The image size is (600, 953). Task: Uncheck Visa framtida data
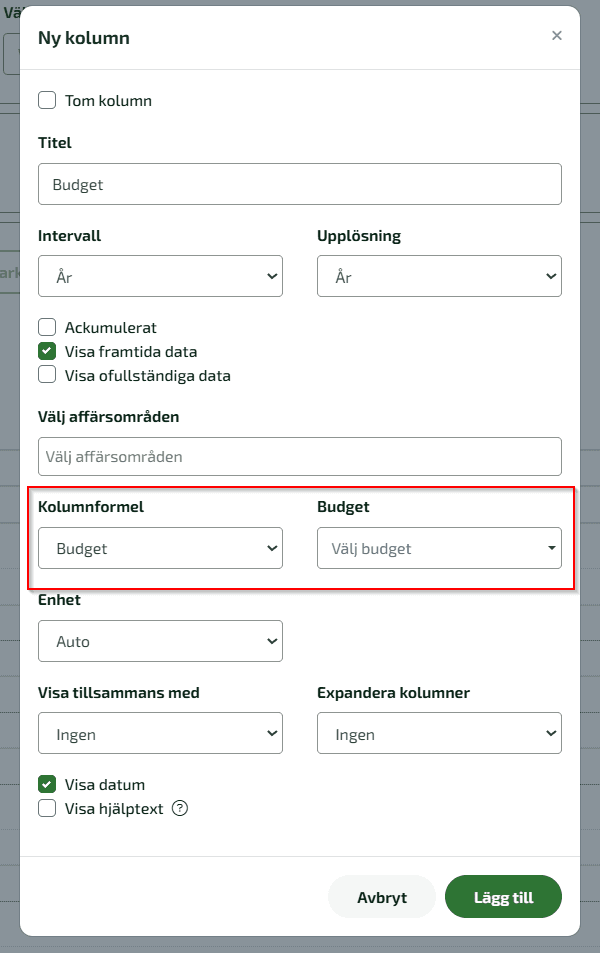[47, 351]
